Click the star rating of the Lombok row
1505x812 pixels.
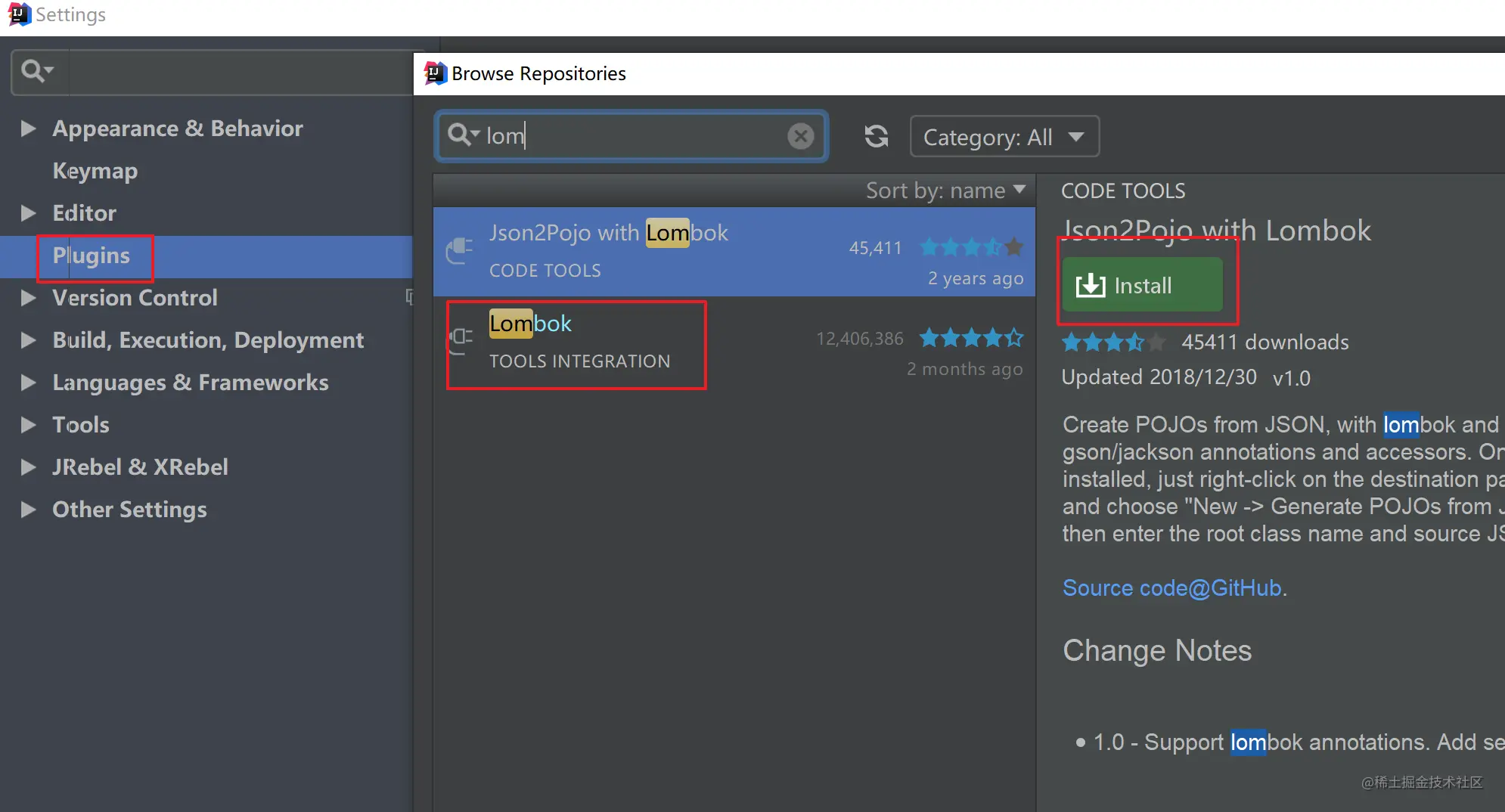971,337
